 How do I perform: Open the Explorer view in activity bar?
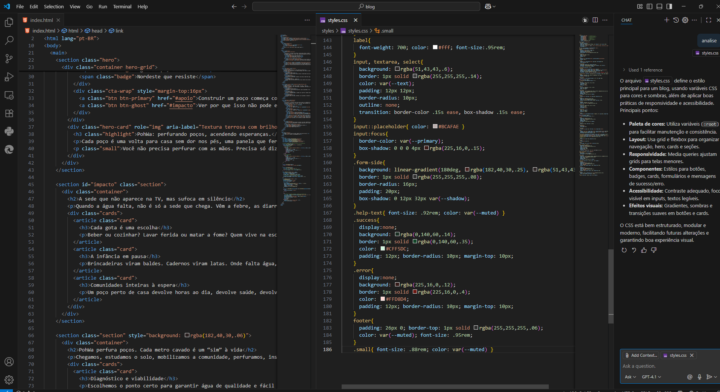click(9, 22)
